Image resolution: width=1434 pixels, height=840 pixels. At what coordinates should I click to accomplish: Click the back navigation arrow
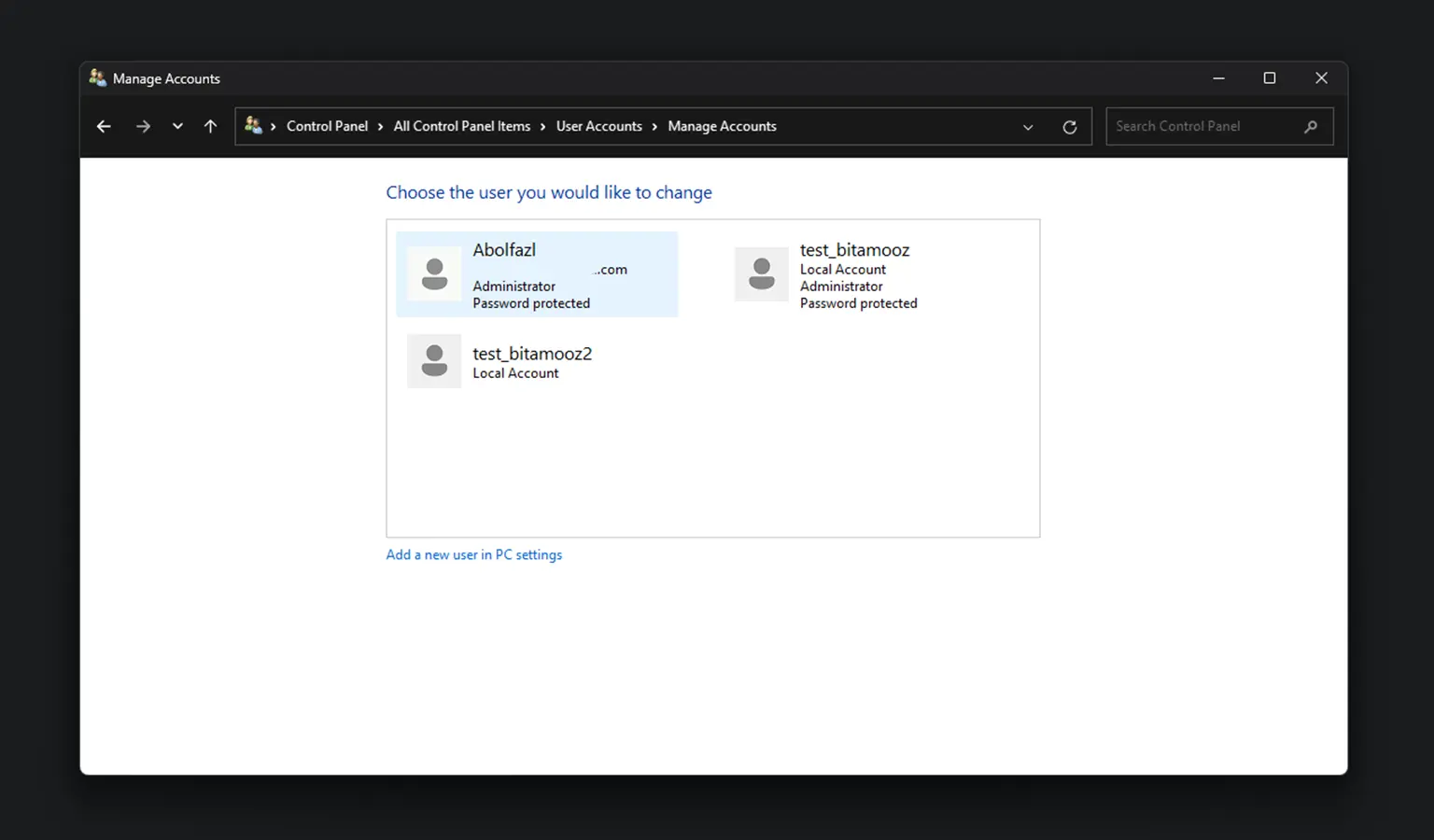pos(104,127)
